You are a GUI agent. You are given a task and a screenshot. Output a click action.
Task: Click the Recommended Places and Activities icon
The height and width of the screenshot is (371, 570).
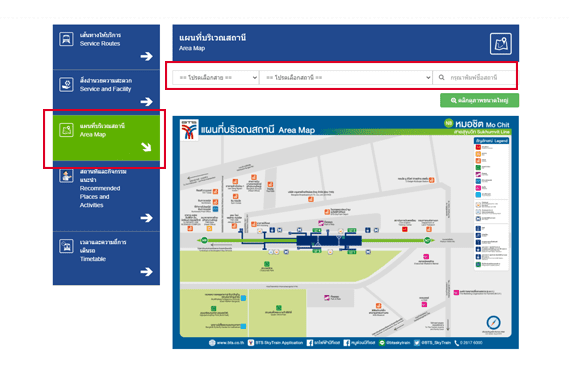pyautogui.click(x=66, y=176)
